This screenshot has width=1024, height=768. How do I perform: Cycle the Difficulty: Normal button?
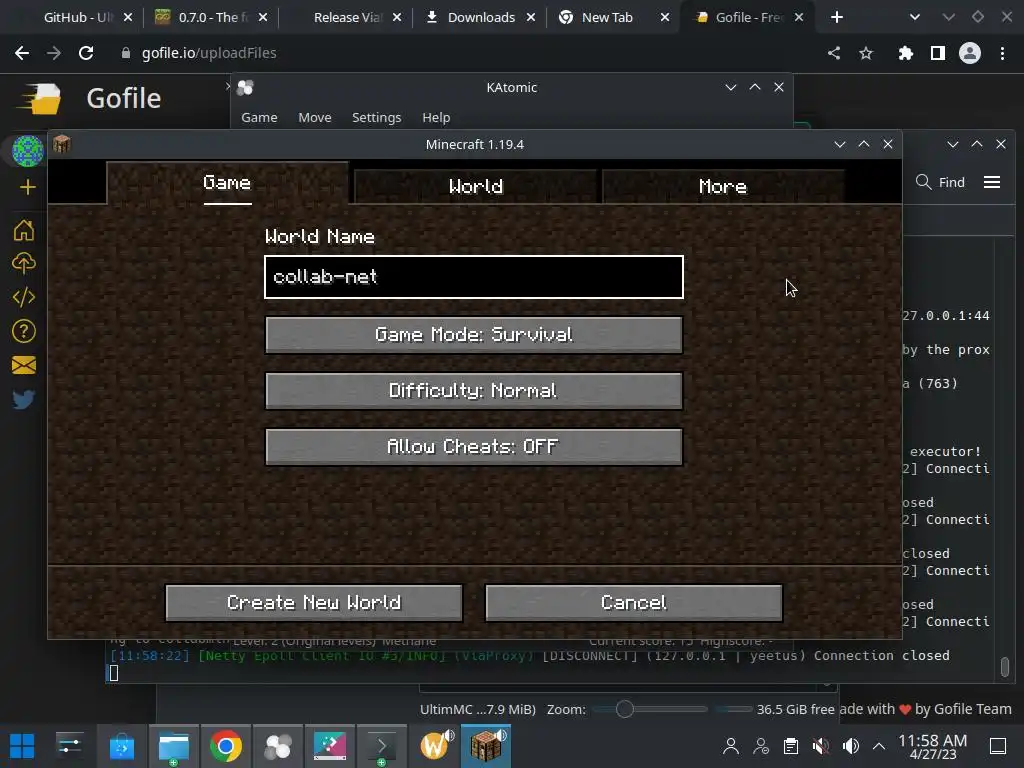click(x=473, y=391)
